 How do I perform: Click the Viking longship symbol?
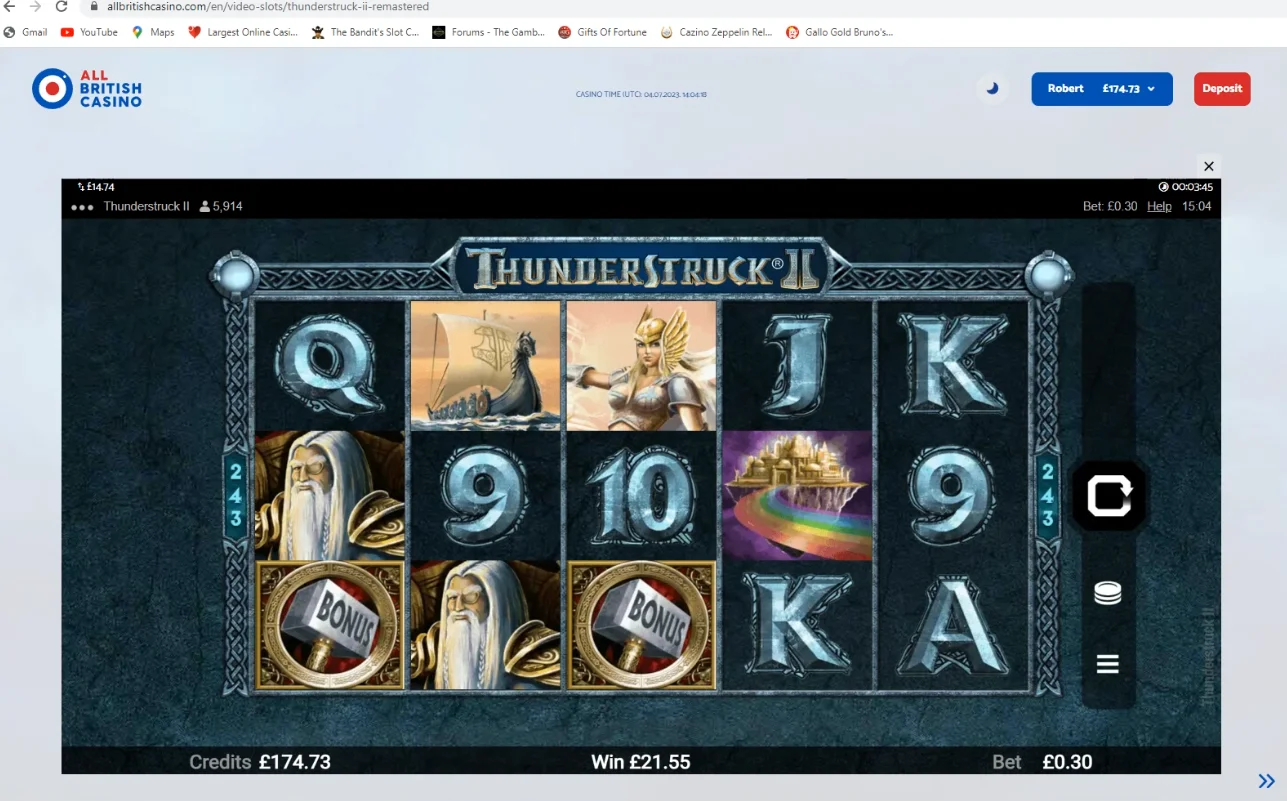tap(485, 366)
